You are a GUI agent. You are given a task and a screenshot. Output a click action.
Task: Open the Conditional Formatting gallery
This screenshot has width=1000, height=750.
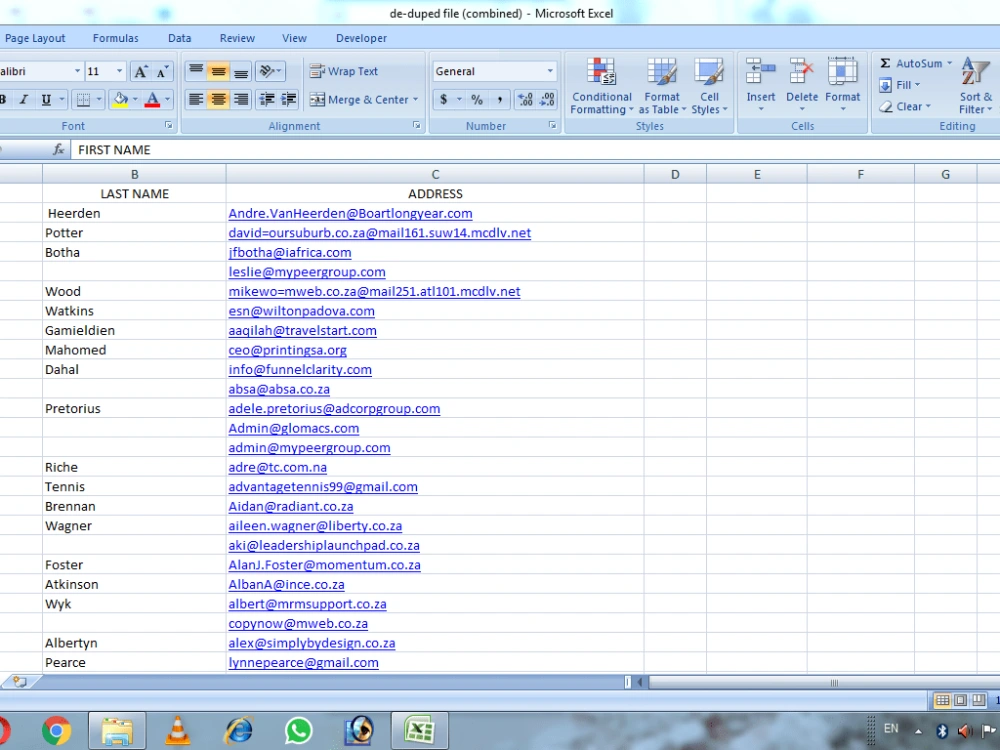tap(601, 86)
